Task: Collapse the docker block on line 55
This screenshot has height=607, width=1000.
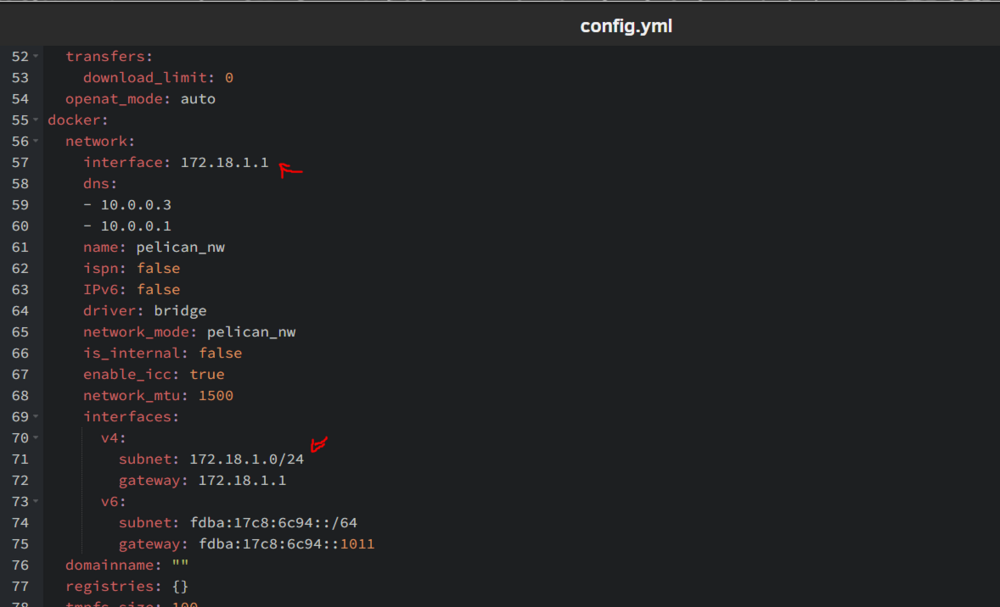Action: (x=36, y=120)
